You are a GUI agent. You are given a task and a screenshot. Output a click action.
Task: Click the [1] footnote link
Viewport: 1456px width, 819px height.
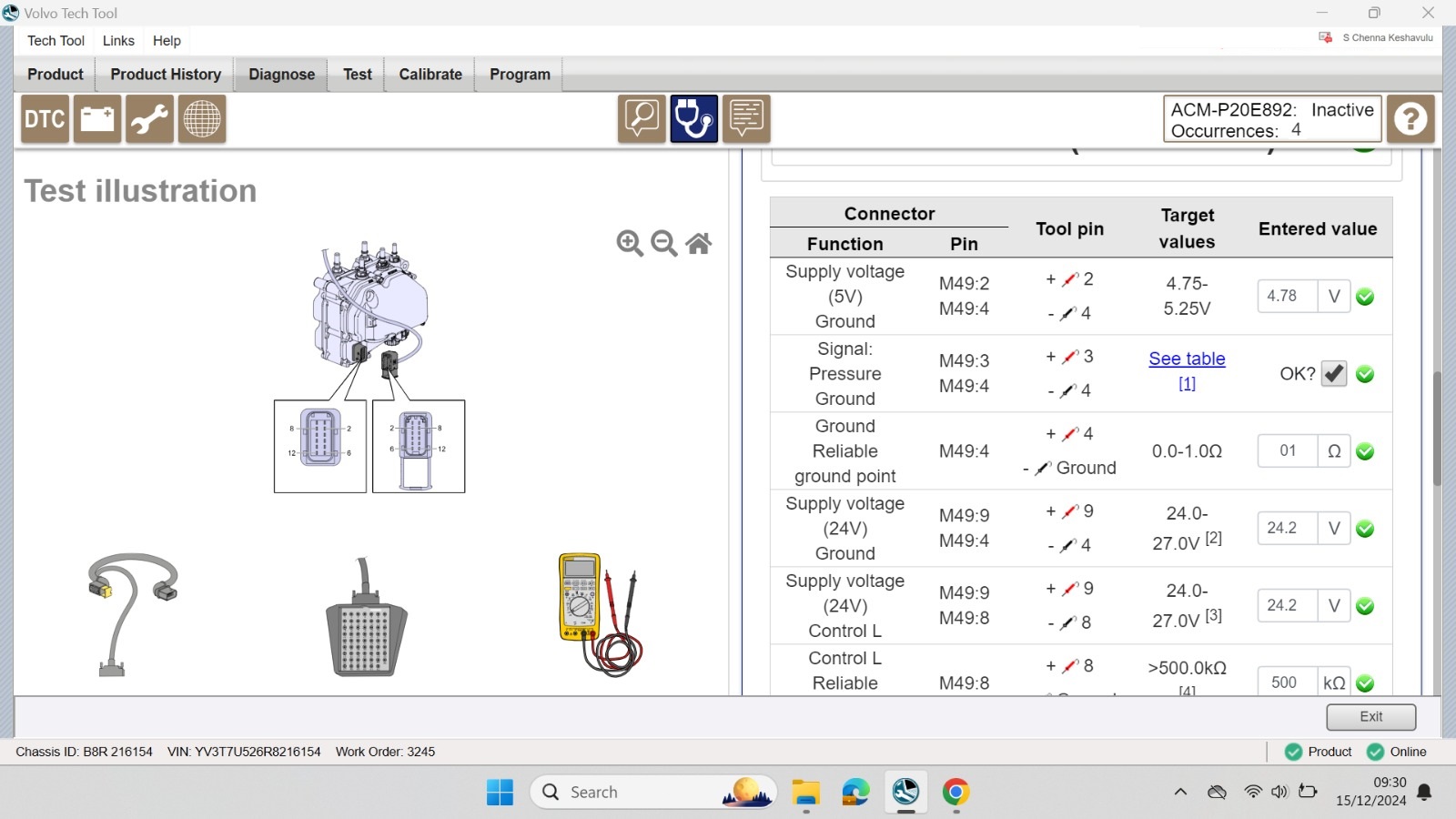coord(1187,384)
